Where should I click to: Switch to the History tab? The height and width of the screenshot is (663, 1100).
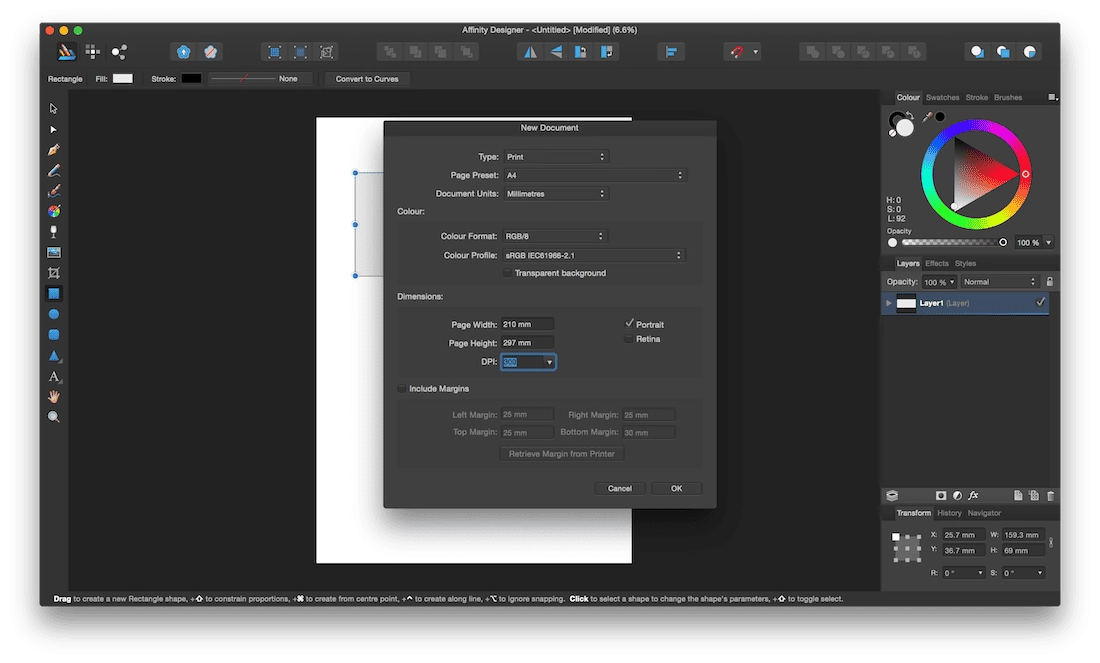coord(949,513)
